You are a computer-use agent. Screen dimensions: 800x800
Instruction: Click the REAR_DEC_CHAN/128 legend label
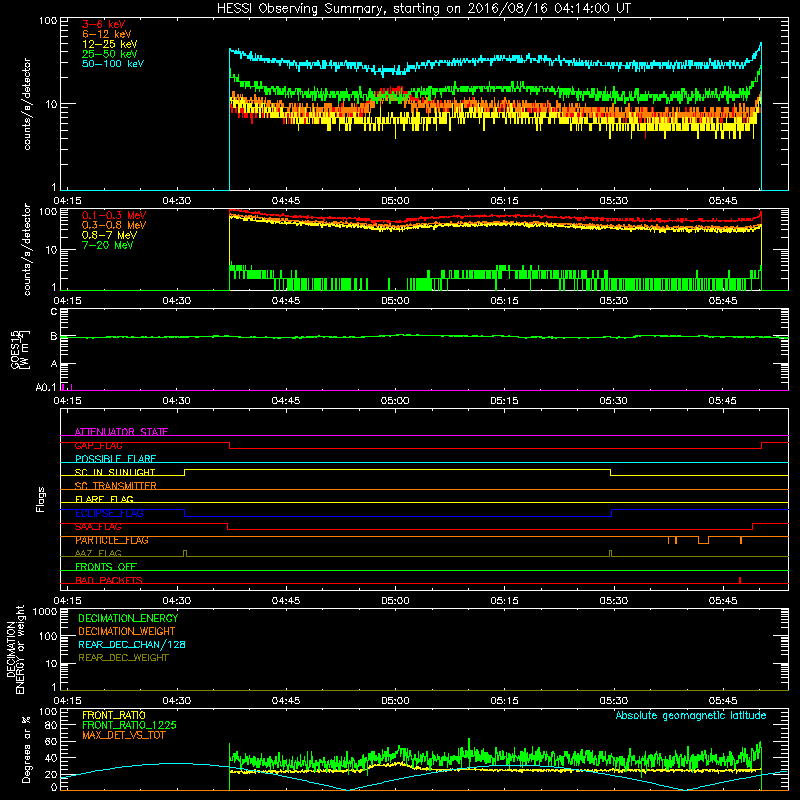(132, 644)
